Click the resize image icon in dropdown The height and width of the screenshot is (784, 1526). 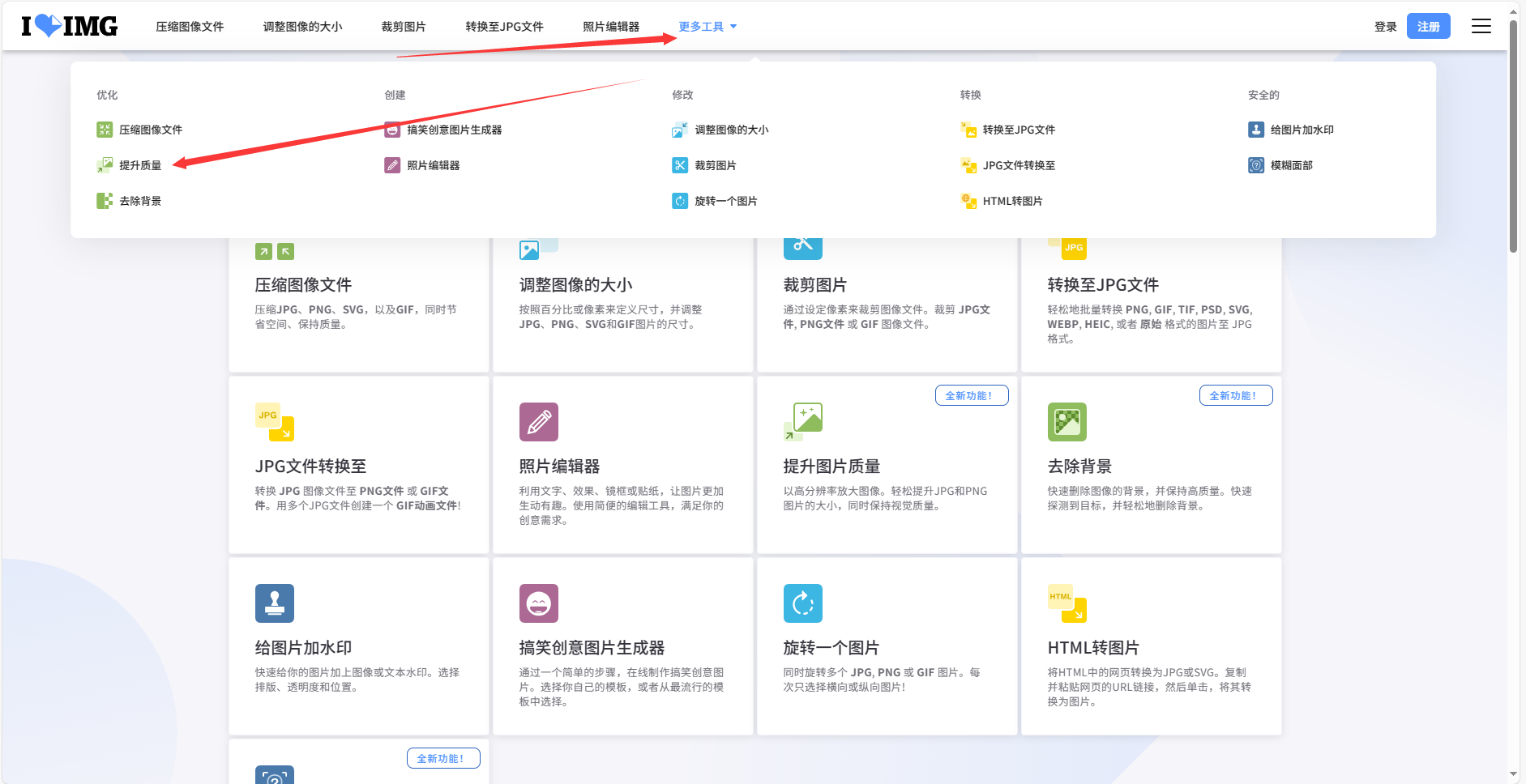(680, 130)
